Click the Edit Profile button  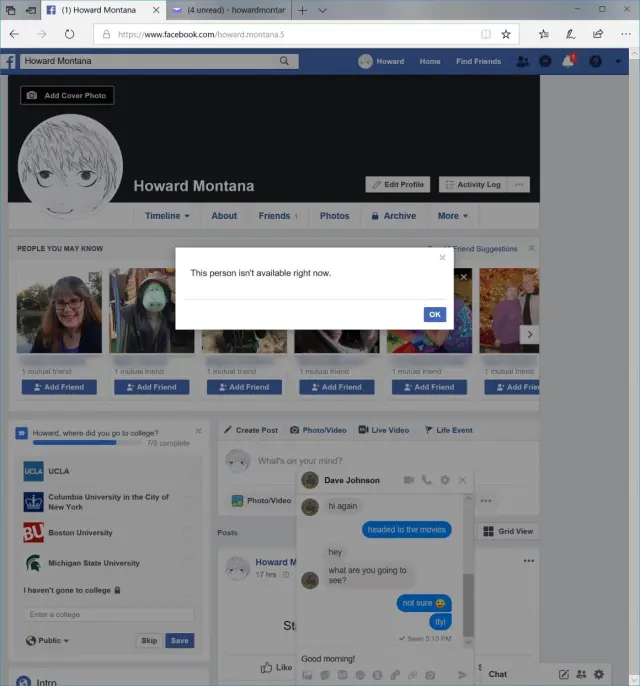point(397,184)
